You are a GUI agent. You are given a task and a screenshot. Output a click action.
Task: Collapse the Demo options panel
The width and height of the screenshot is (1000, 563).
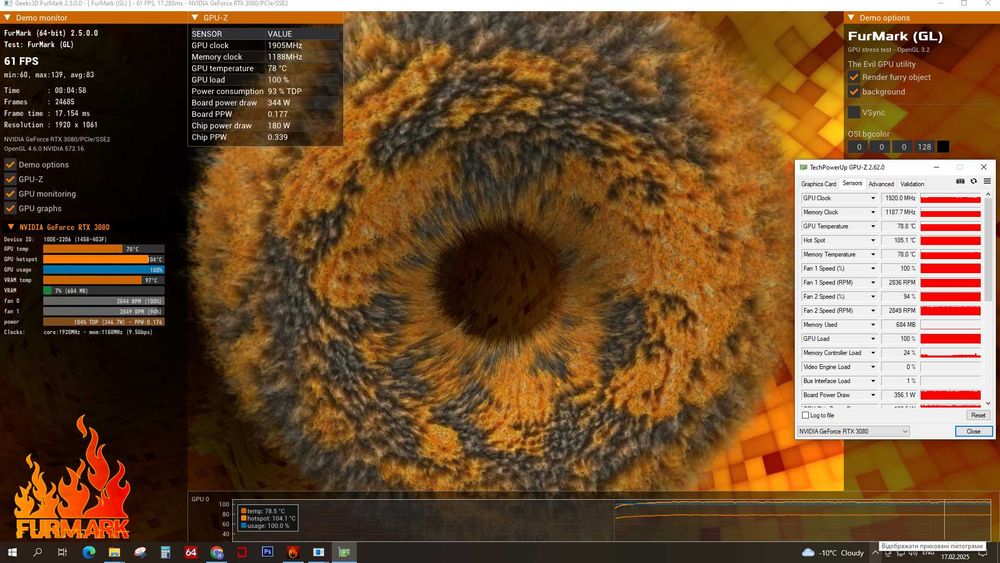pos(851,18)
